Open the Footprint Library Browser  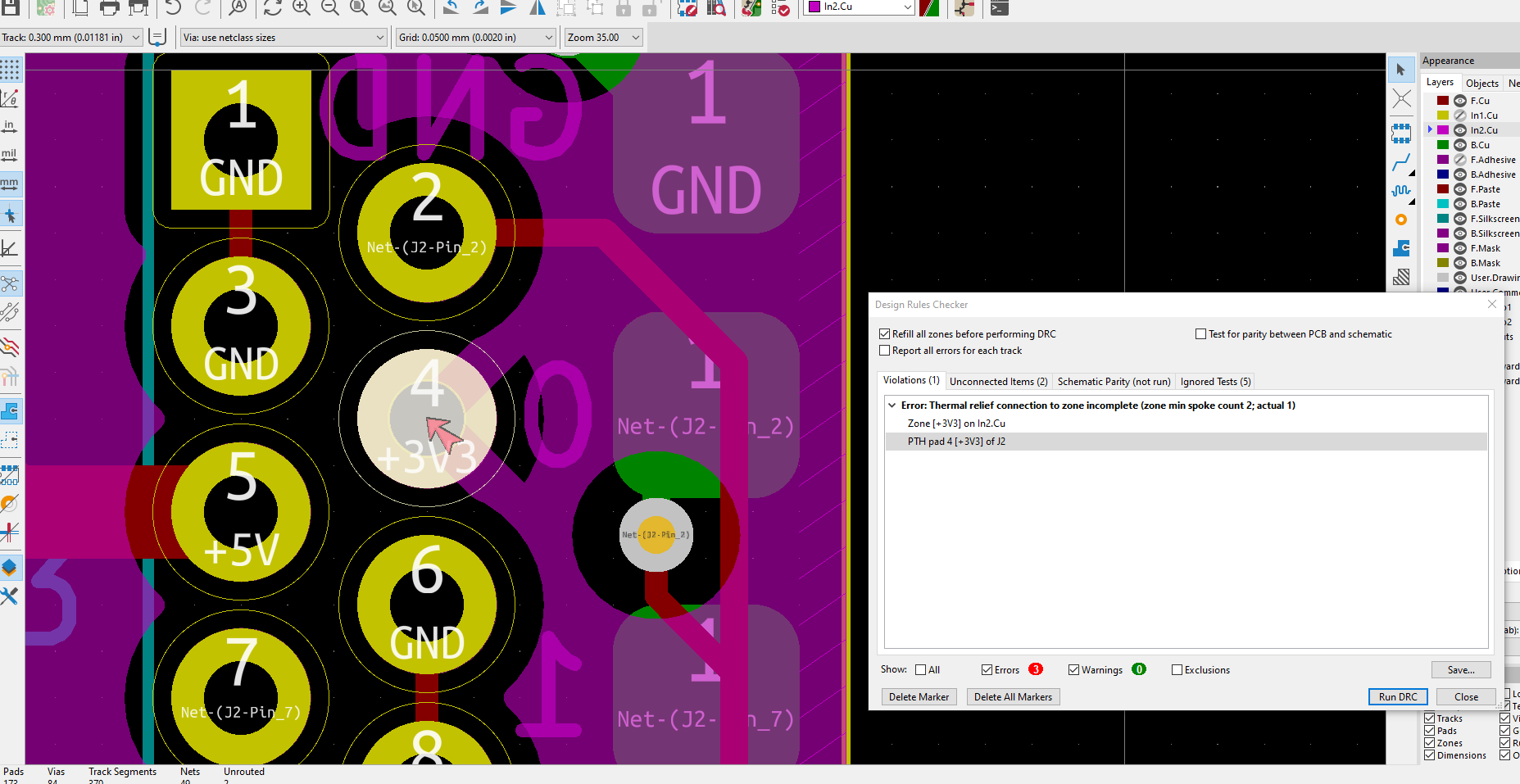pyautogui.click(x=717, y=9)
